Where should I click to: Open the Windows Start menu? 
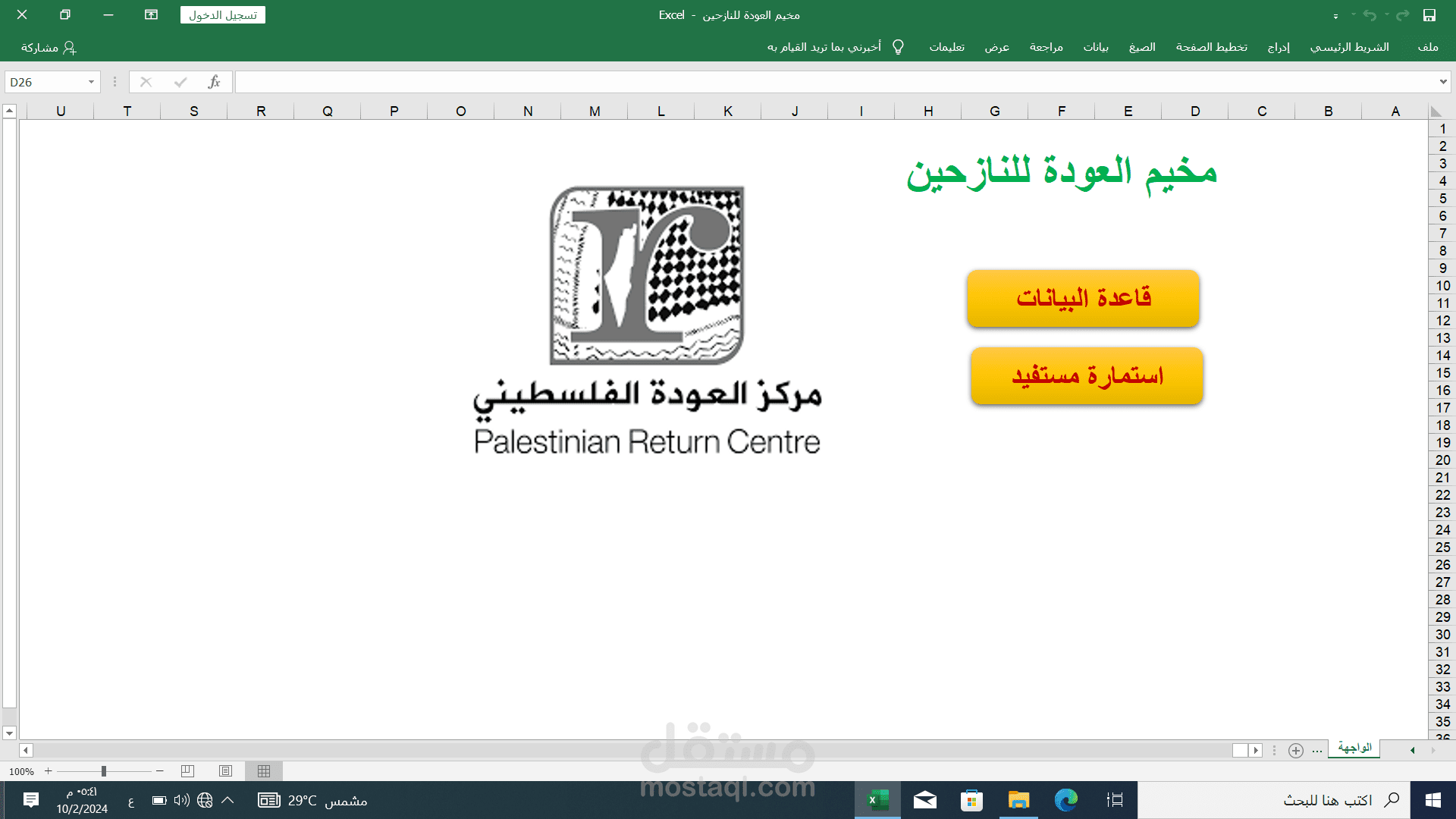(1433, 800)
